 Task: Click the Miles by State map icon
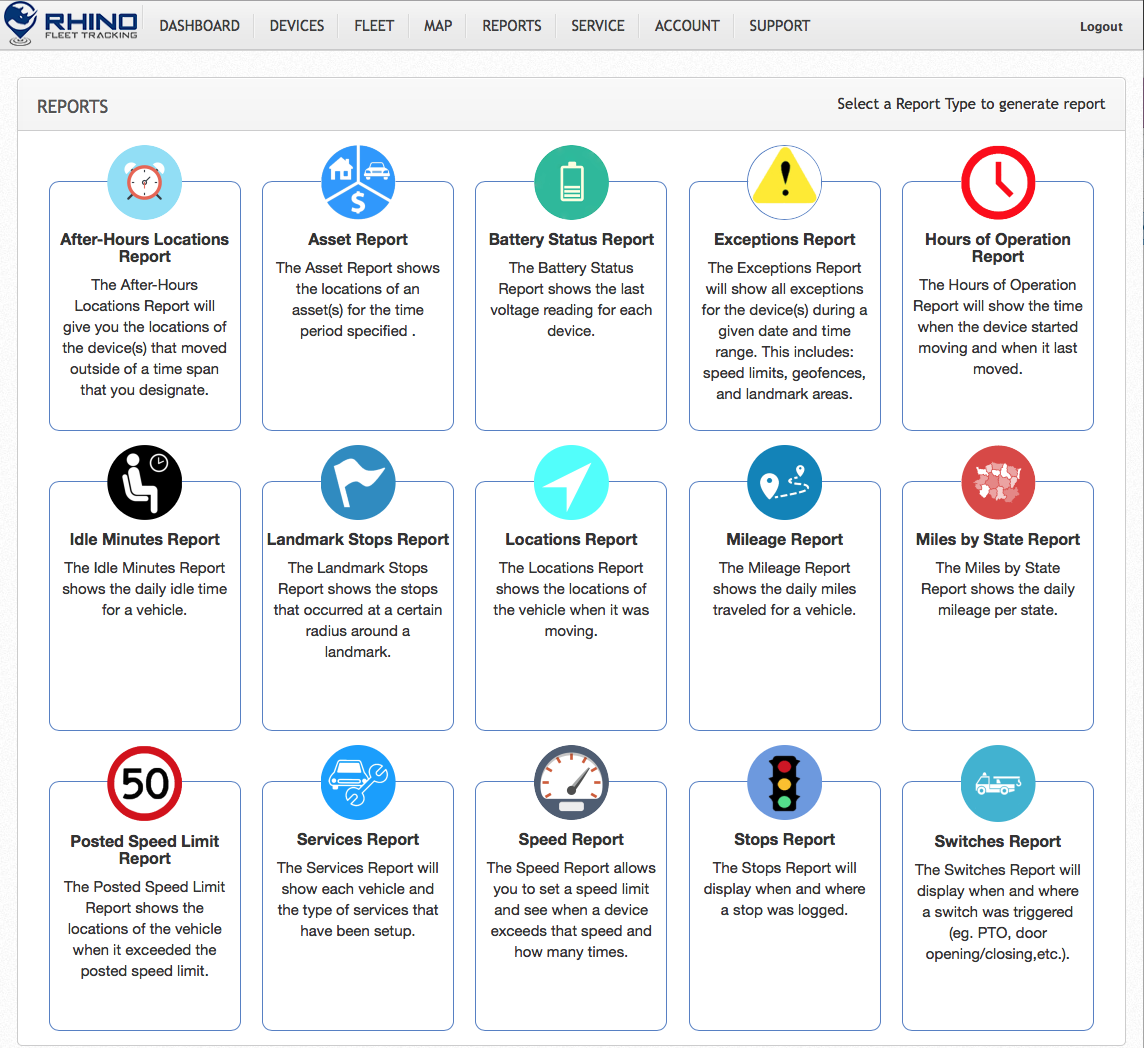(997, 482)
